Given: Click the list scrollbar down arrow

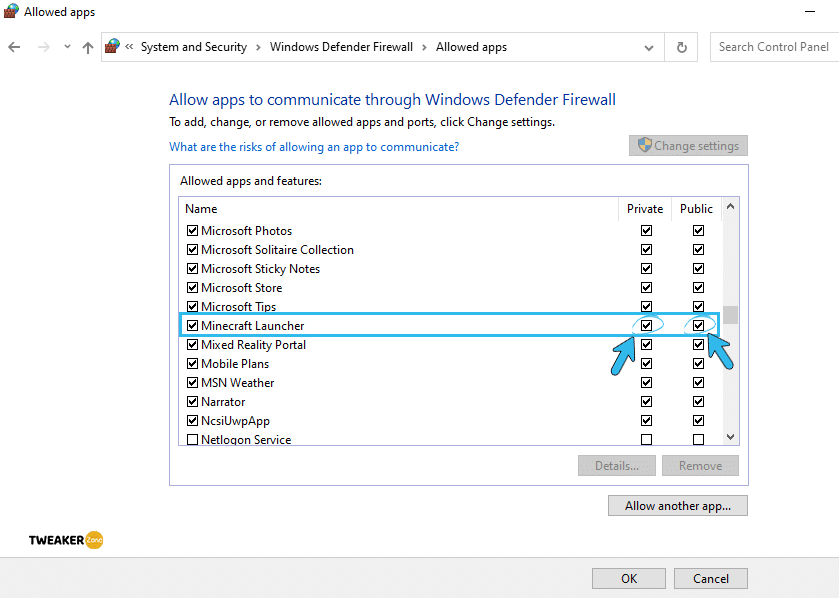Looking at the screenshot, I should tap(730, 437).
